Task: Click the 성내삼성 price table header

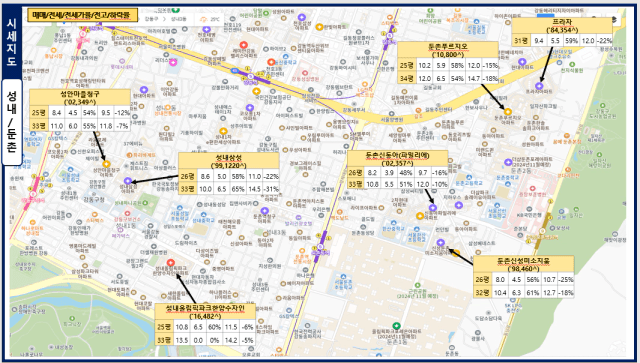Action: click(229, 161)
